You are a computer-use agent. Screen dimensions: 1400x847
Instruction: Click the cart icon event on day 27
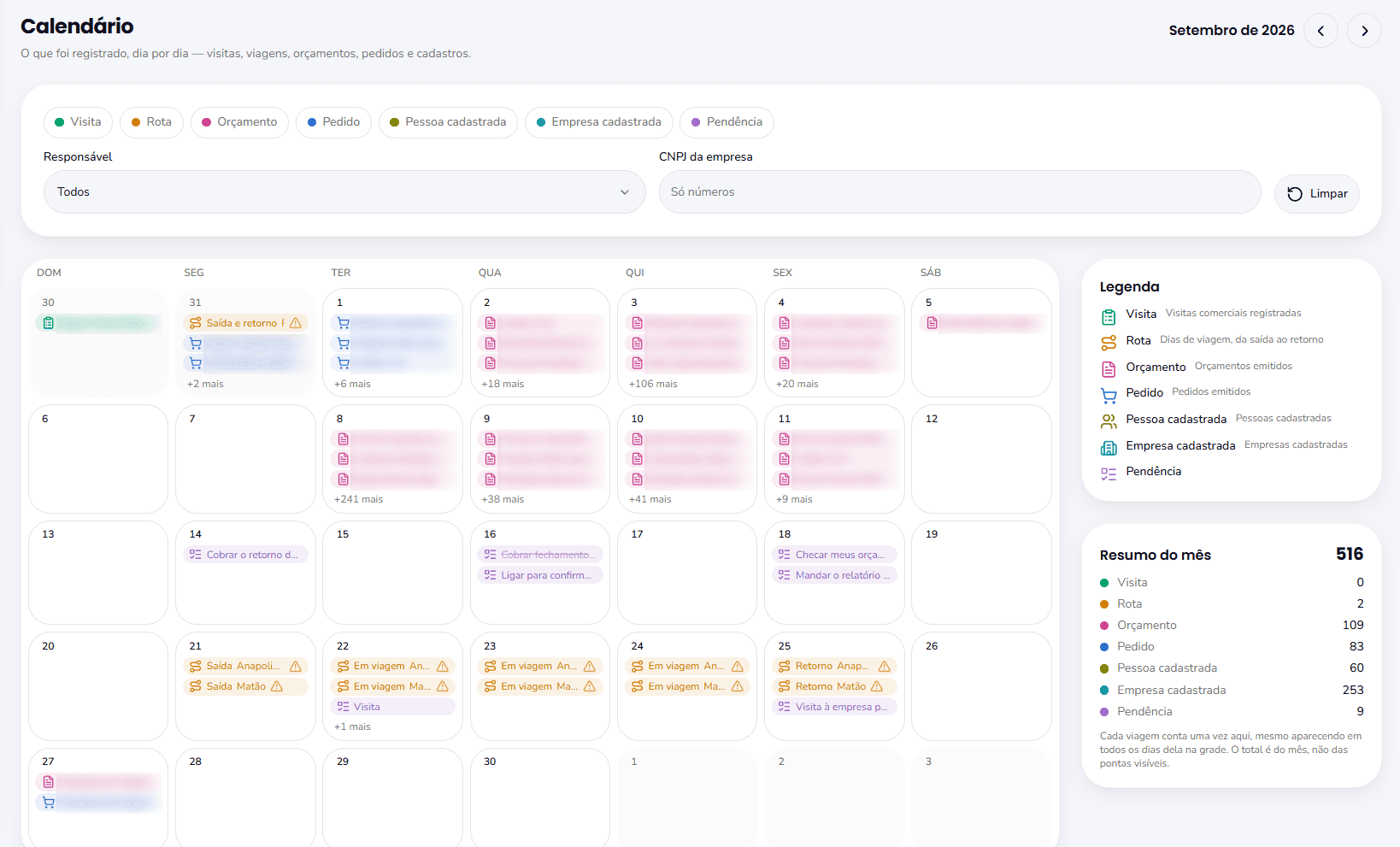[x=98, y=803]
